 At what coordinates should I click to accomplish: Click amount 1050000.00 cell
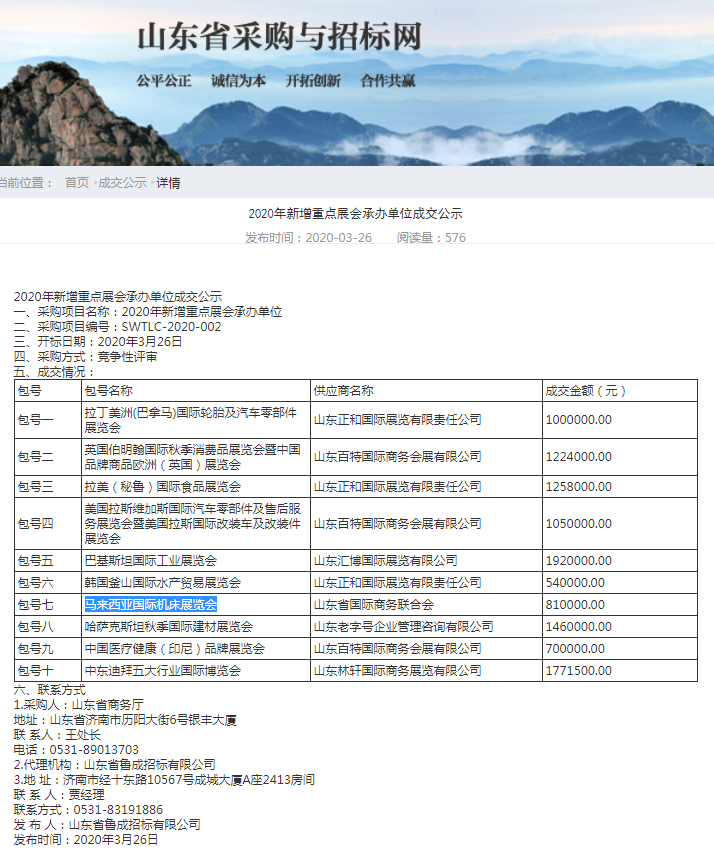[x=620, y=524]
